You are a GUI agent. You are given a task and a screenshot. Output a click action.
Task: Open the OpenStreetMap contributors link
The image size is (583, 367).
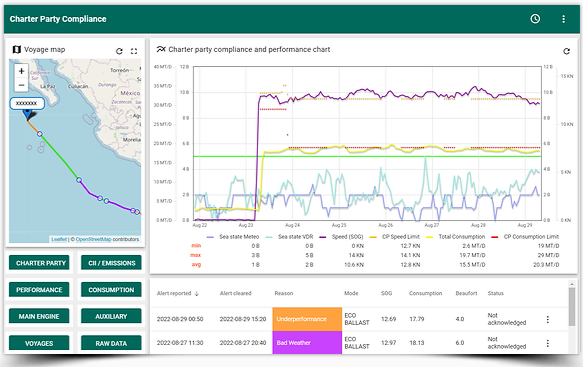[93, 239]
